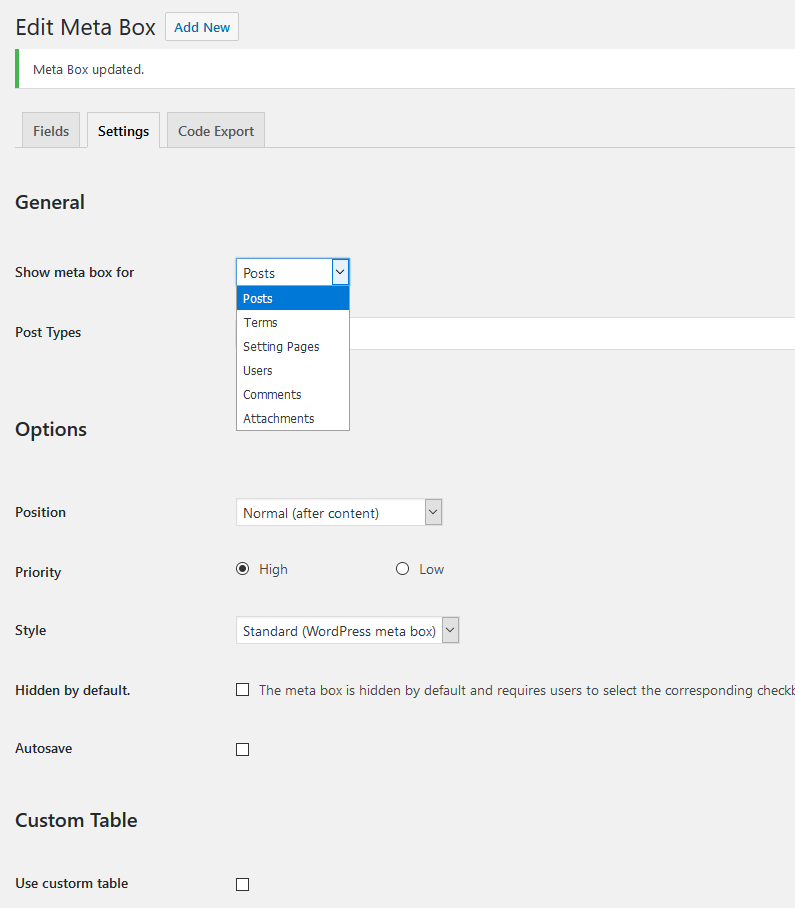Open the Settings tab

coord(123,131)
